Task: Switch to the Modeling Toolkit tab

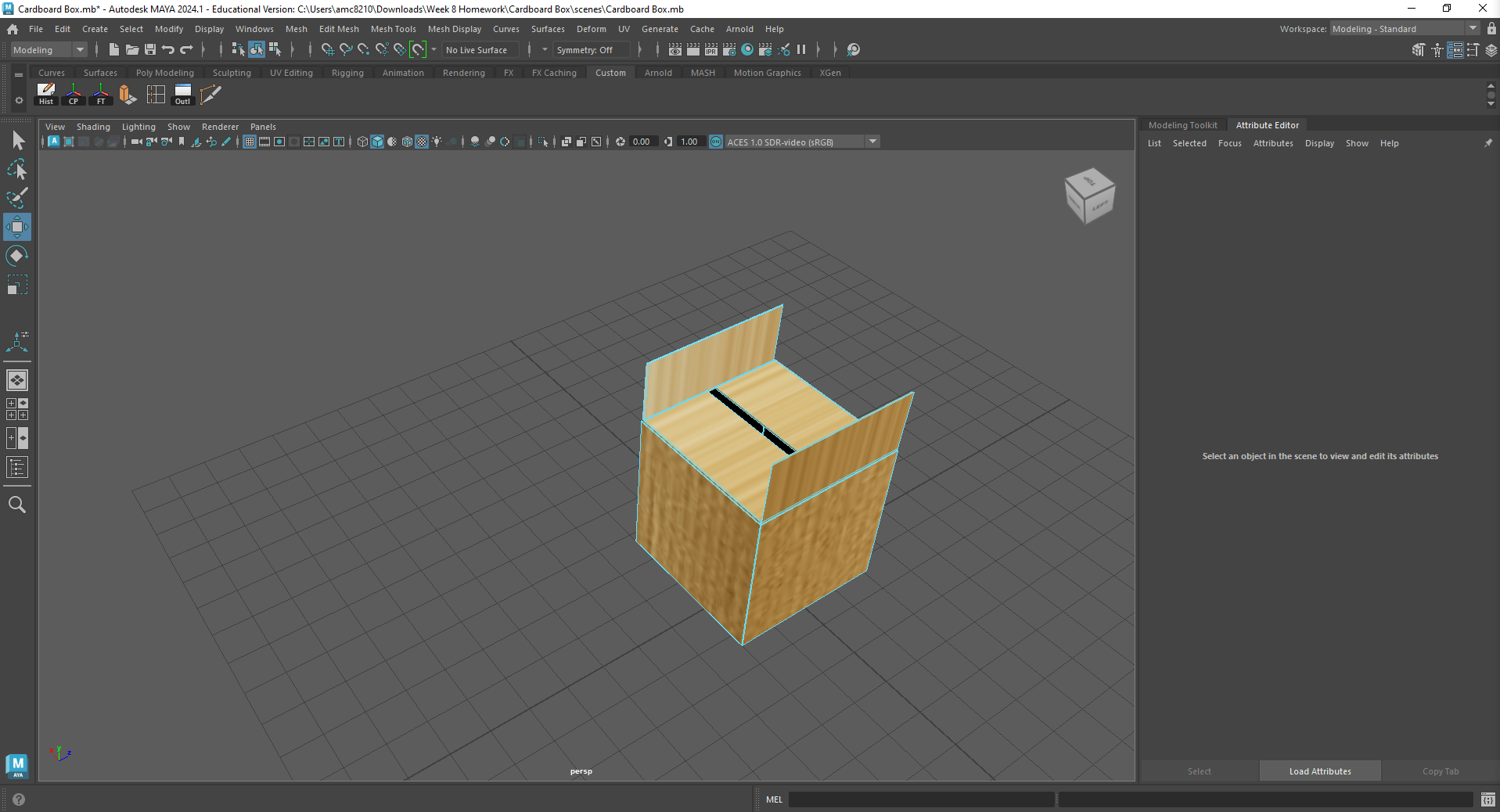Action: [1182, 125]
